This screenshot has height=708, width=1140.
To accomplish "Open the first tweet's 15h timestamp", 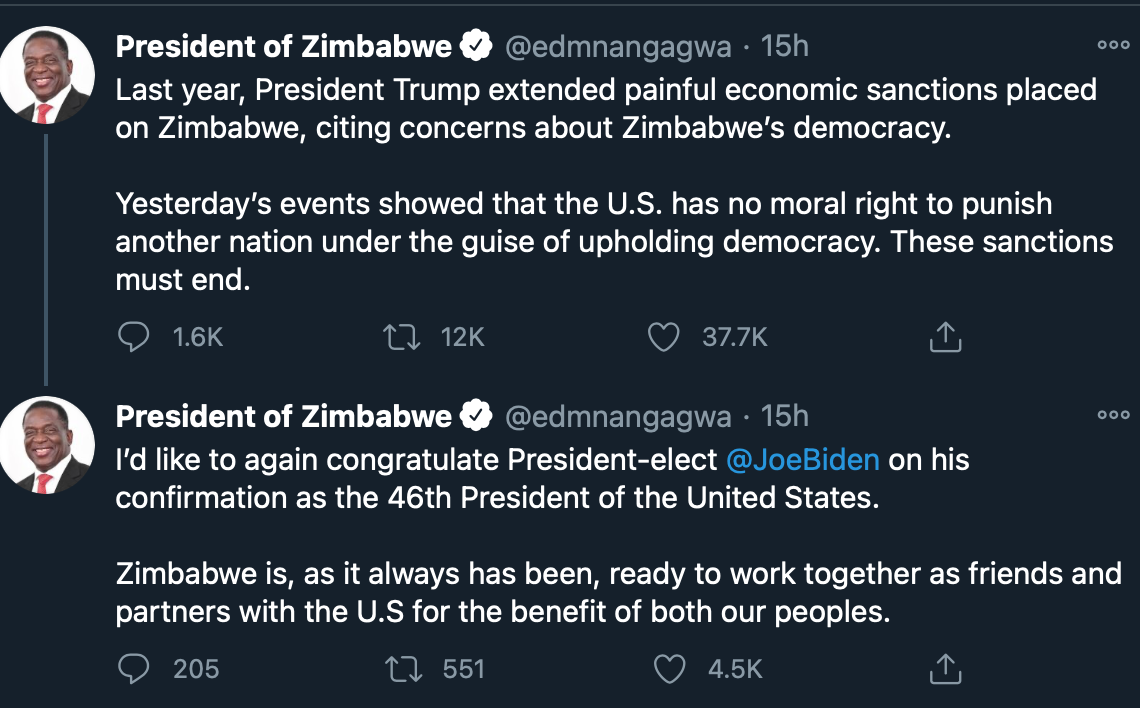I will click(785, 46).
